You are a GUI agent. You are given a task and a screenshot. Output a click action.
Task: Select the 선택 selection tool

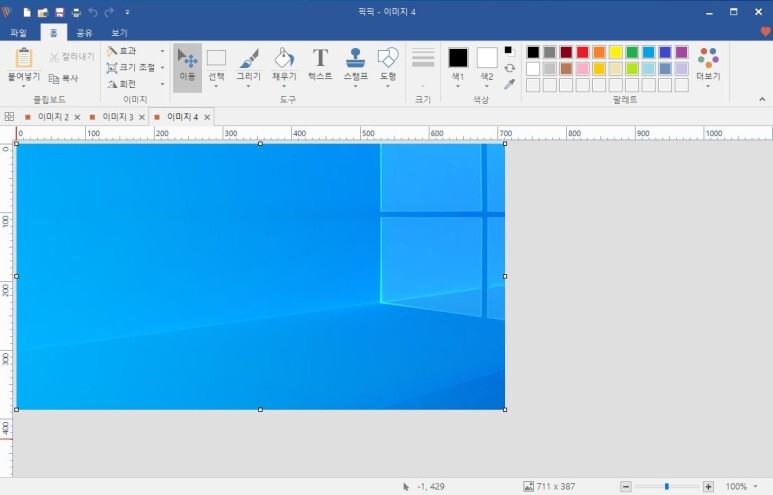click(x=216, y=62)
